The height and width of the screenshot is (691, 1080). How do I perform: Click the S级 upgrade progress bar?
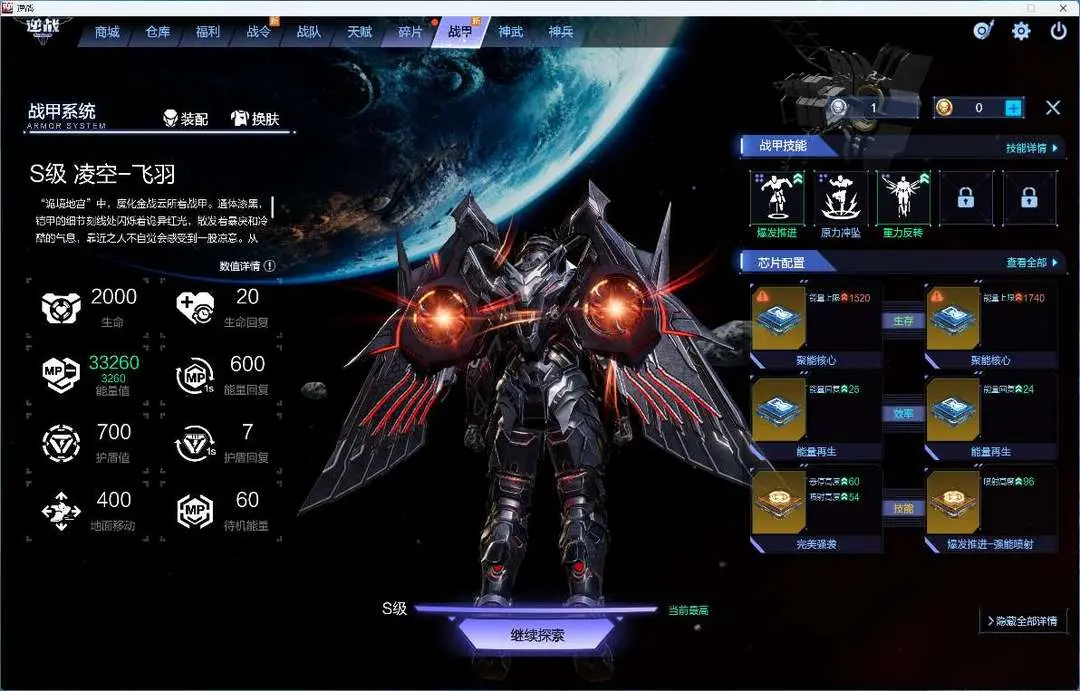[x=539, y=609]
